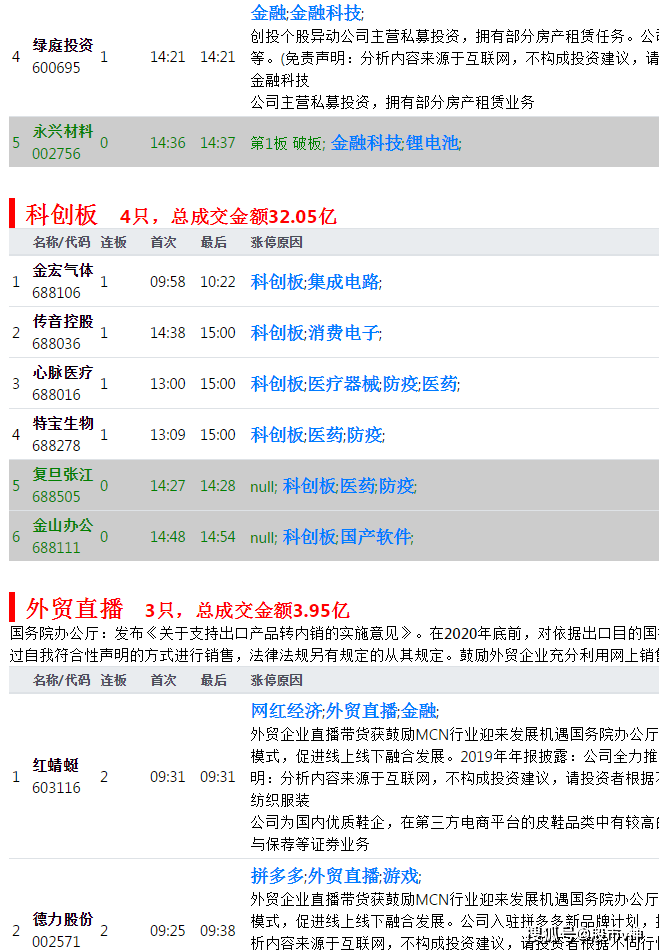Open 防疫 link in 心脉医疗 row
This screenshot has height=952, width=659.
(400, 384)
